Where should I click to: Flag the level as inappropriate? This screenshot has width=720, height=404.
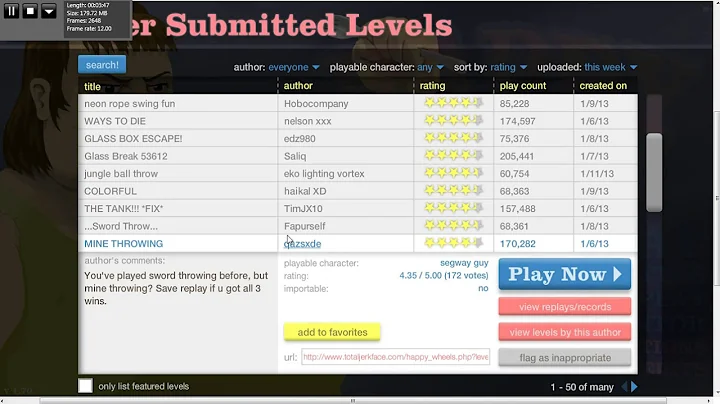tap(565, 358)
